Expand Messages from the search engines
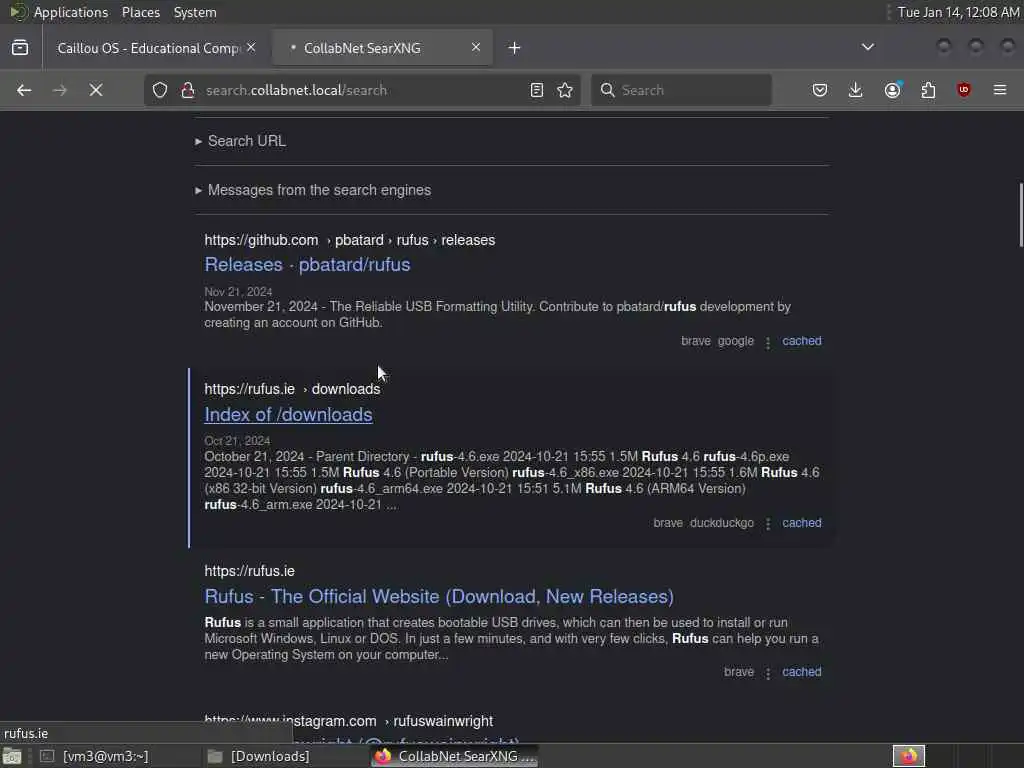The width and height of the screenshot is (1024, 768). (x=313, y=190)
